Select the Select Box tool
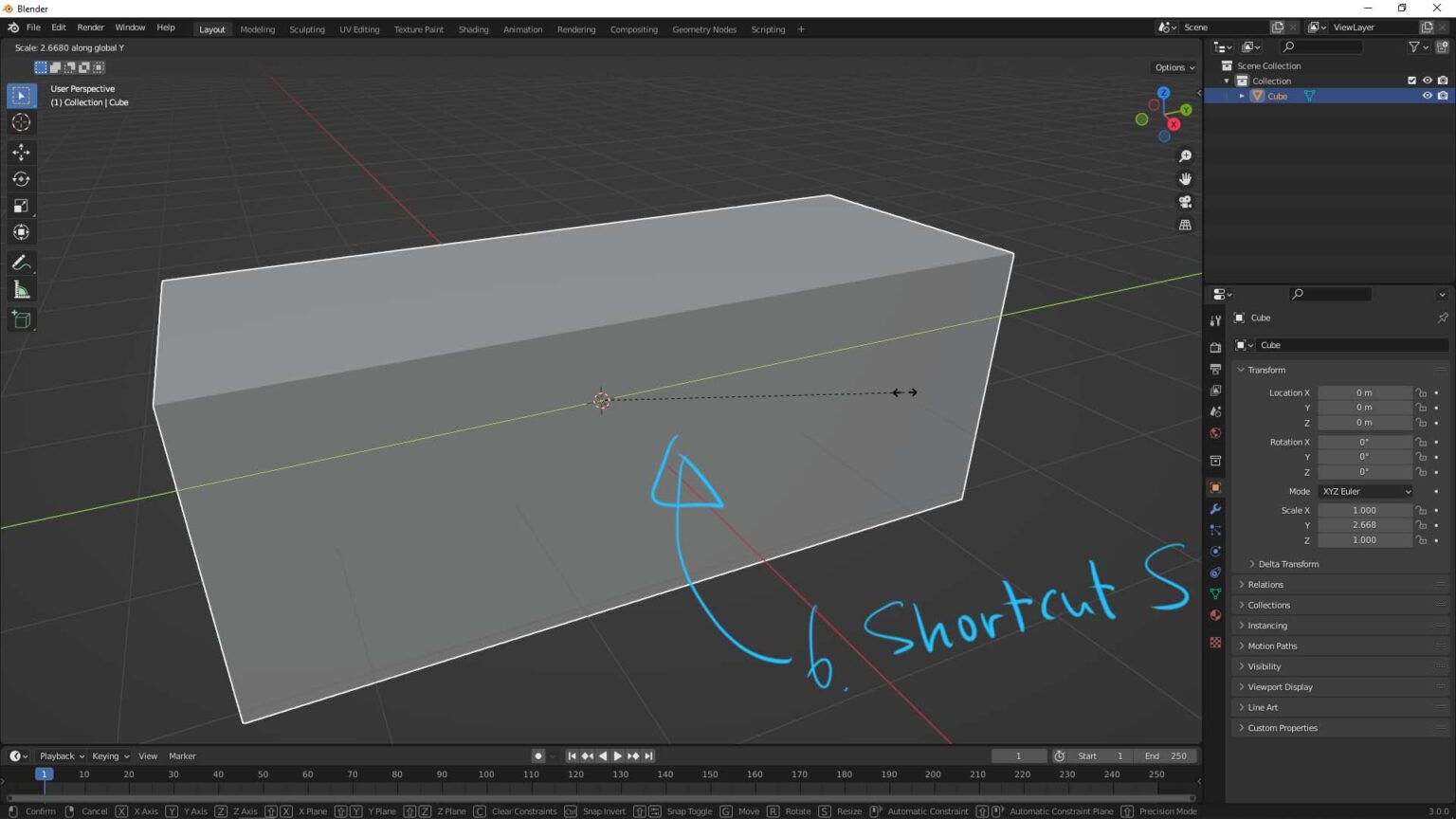Screen dimensions: 1456x819 click(21, 96)
